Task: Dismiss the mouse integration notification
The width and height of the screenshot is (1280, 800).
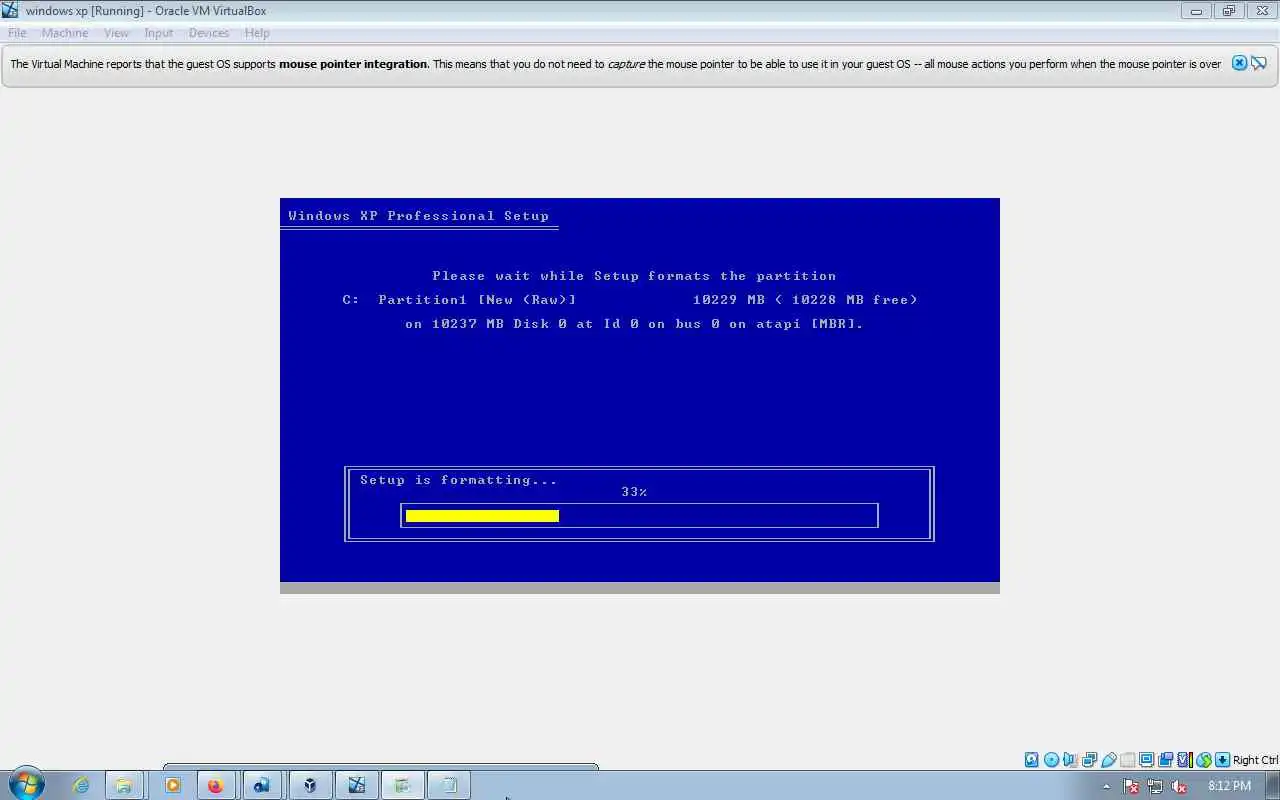Action: coord(1239,63)
